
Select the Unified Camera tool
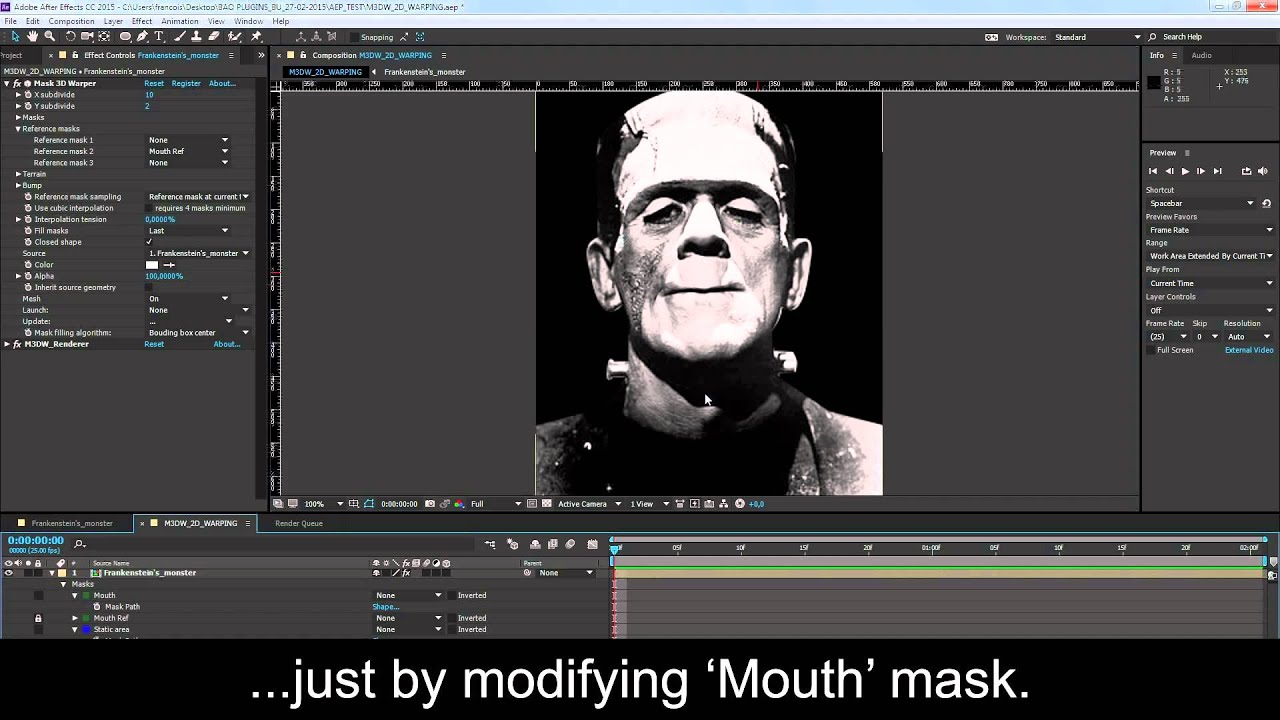click(x=87, y=37)
